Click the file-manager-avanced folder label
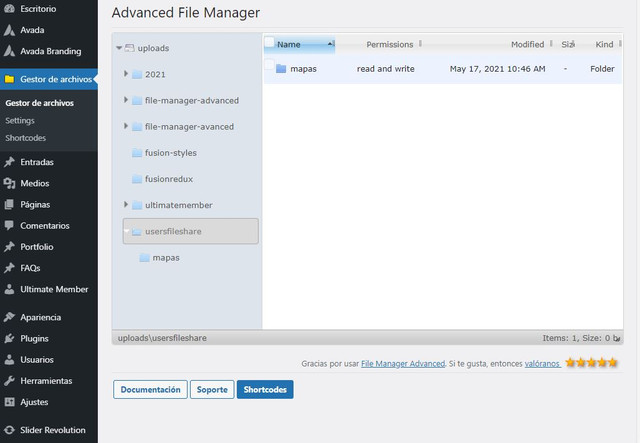The image size is (640, 443). 189,127
